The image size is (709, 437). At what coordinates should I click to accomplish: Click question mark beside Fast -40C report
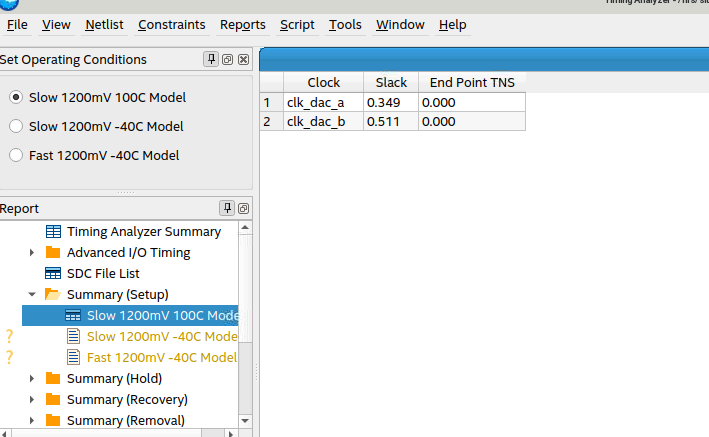click(x=9, y=357)
